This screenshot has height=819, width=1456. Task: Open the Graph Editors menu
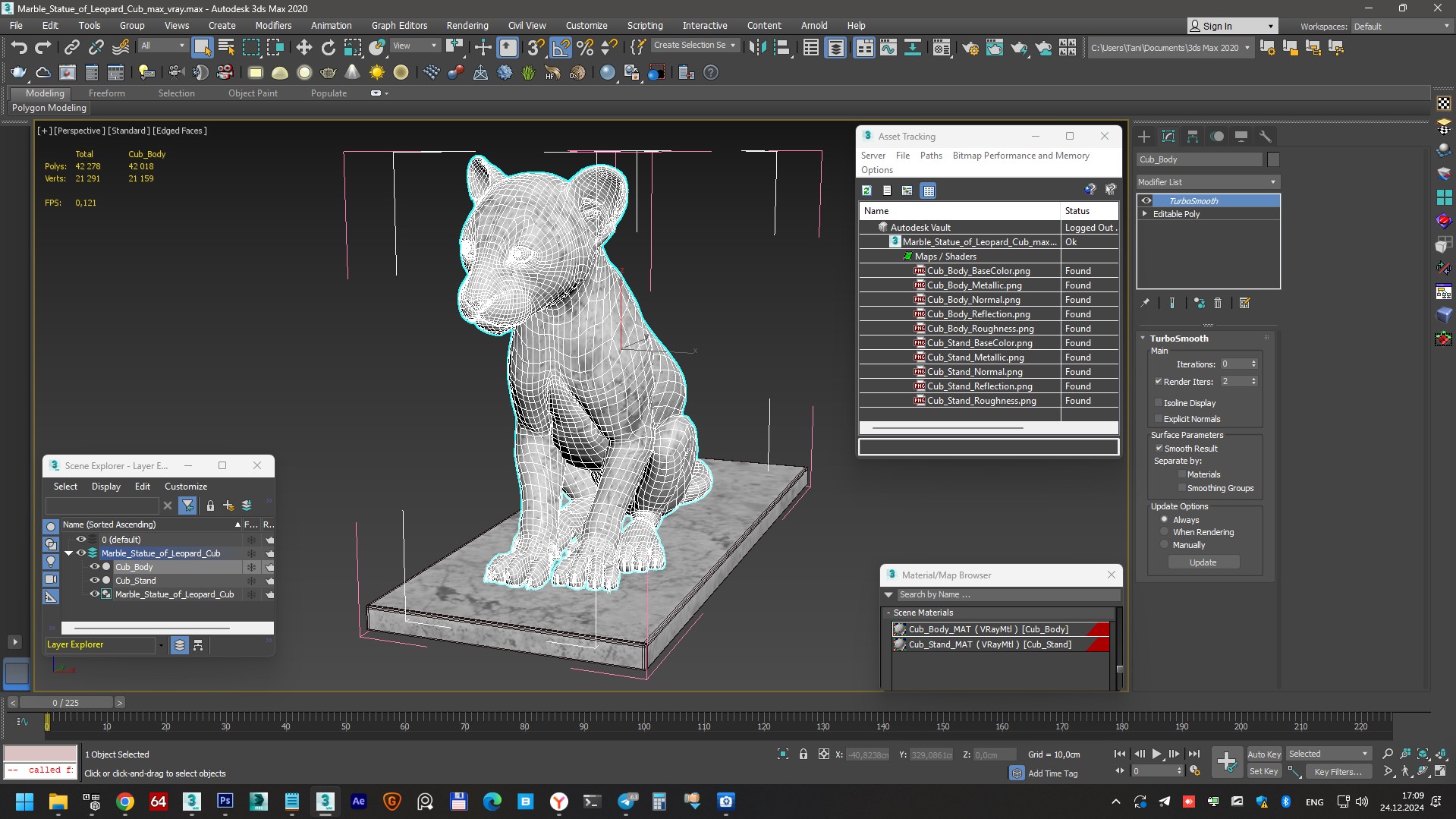[399, 25]
